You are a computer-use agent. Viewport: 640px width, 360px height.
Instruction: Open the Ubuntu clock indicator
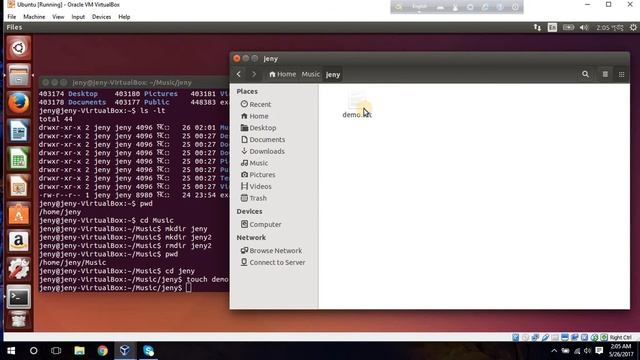tap(610, 27)
